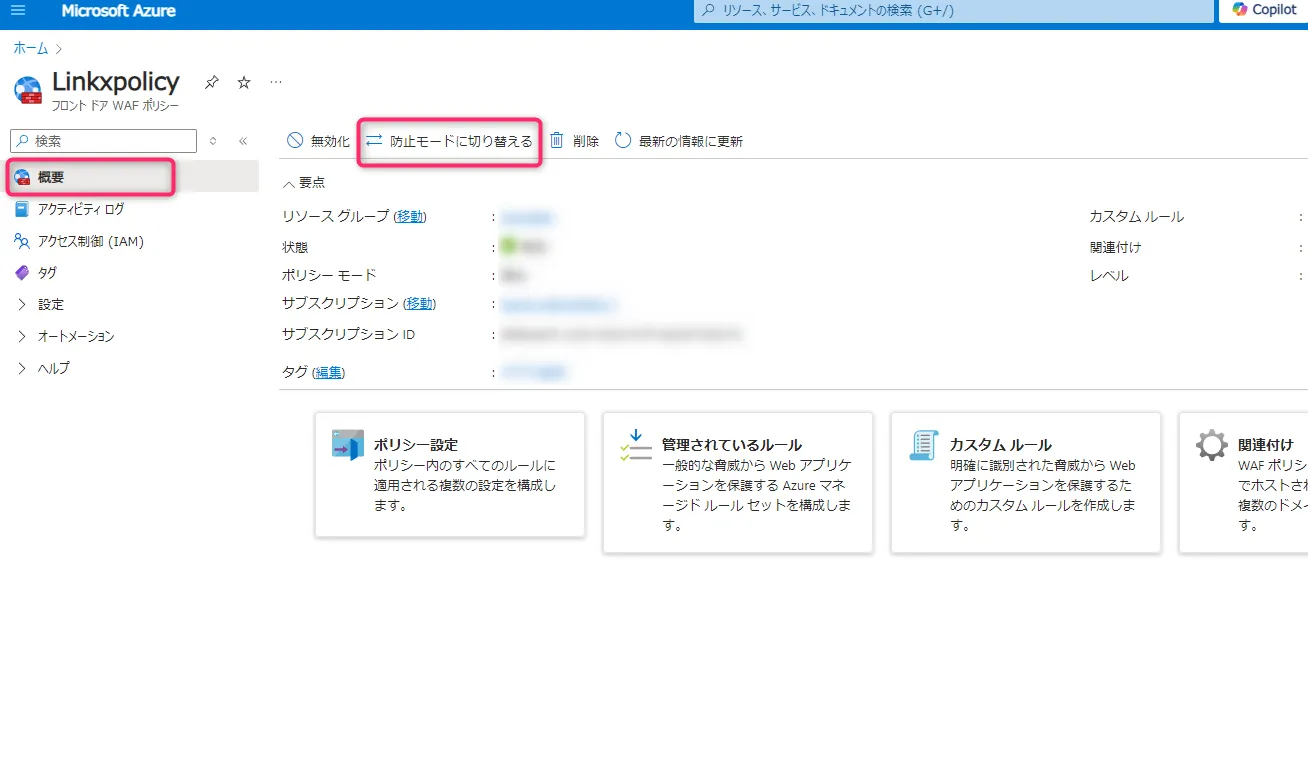Open the ポリシー設定 card

pos(450,474)
